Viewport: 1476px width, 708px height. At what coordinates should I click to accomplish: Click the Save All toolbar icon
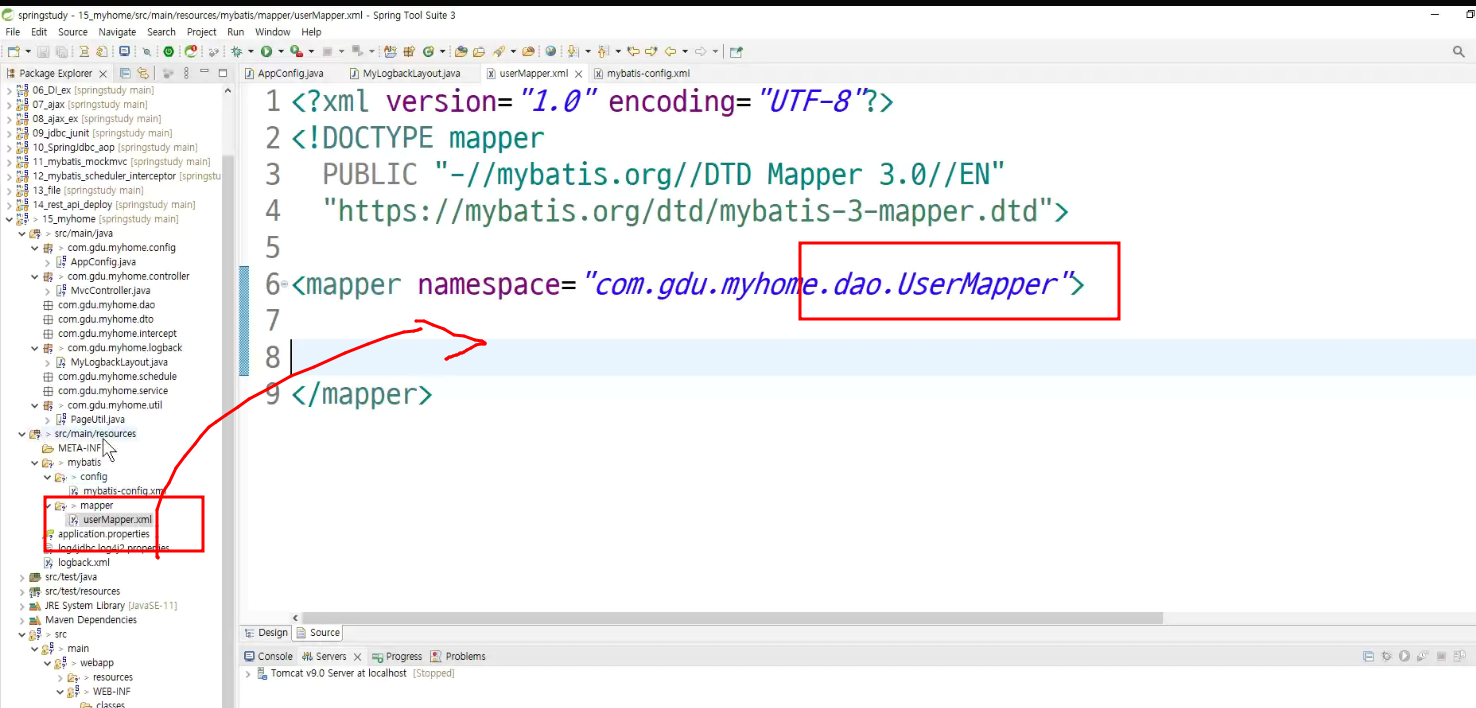(x=61, y=51)
